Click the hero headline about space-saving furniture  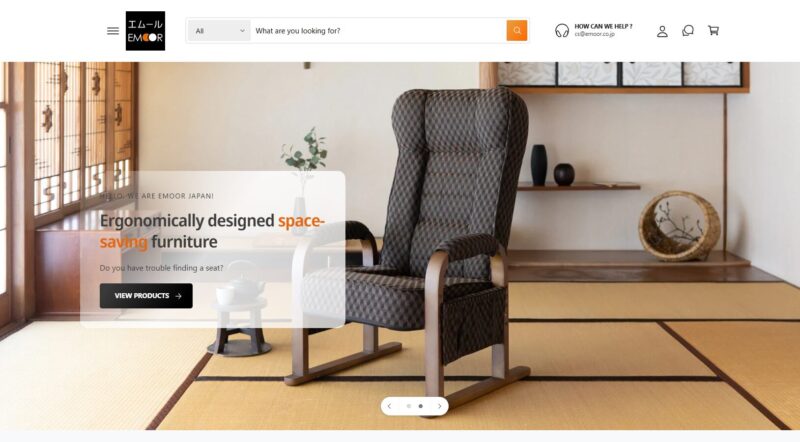click(x=212, y=231)
